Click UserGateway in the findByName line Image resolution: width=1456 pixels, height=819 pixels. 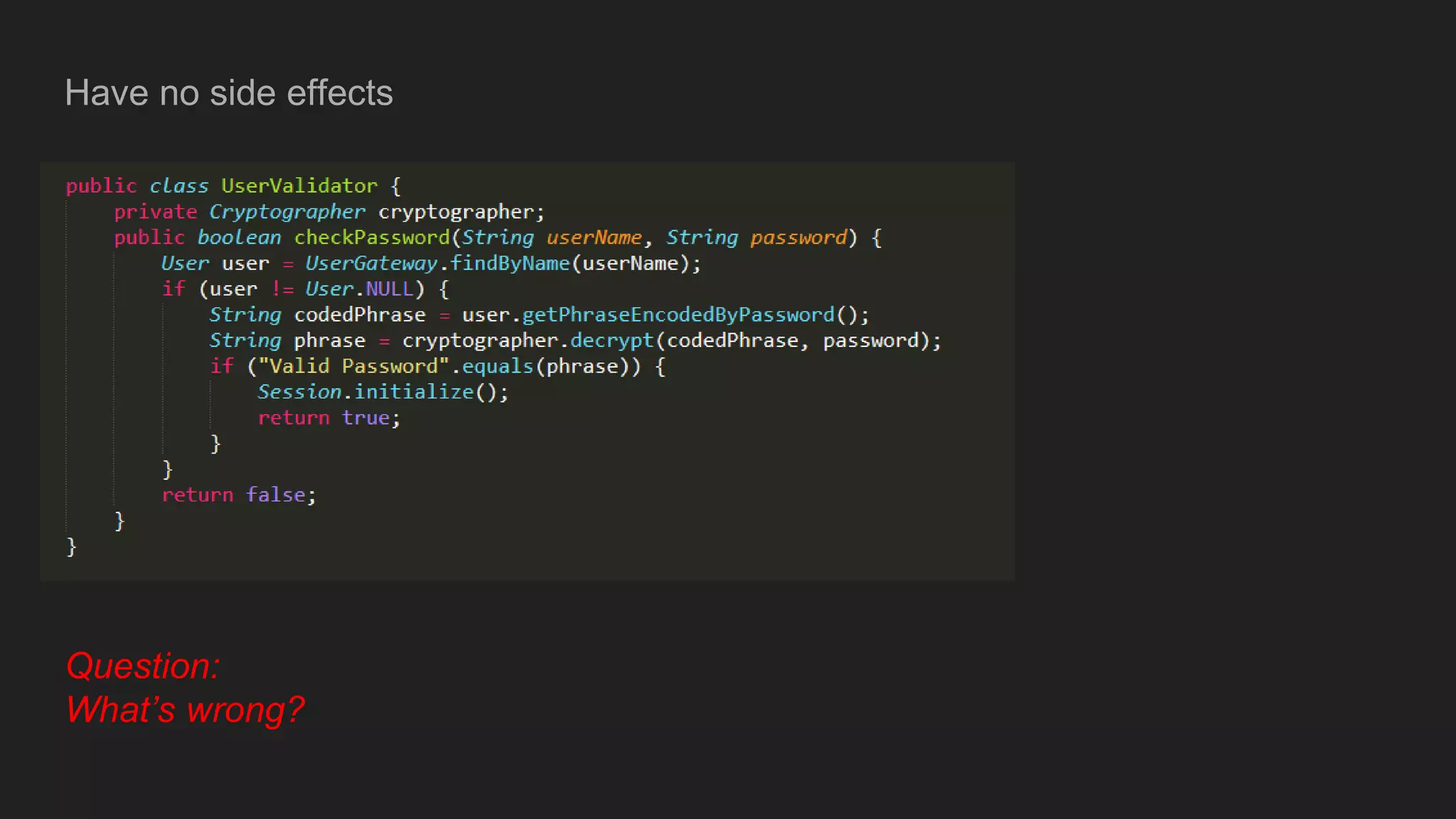pos(370,264)
